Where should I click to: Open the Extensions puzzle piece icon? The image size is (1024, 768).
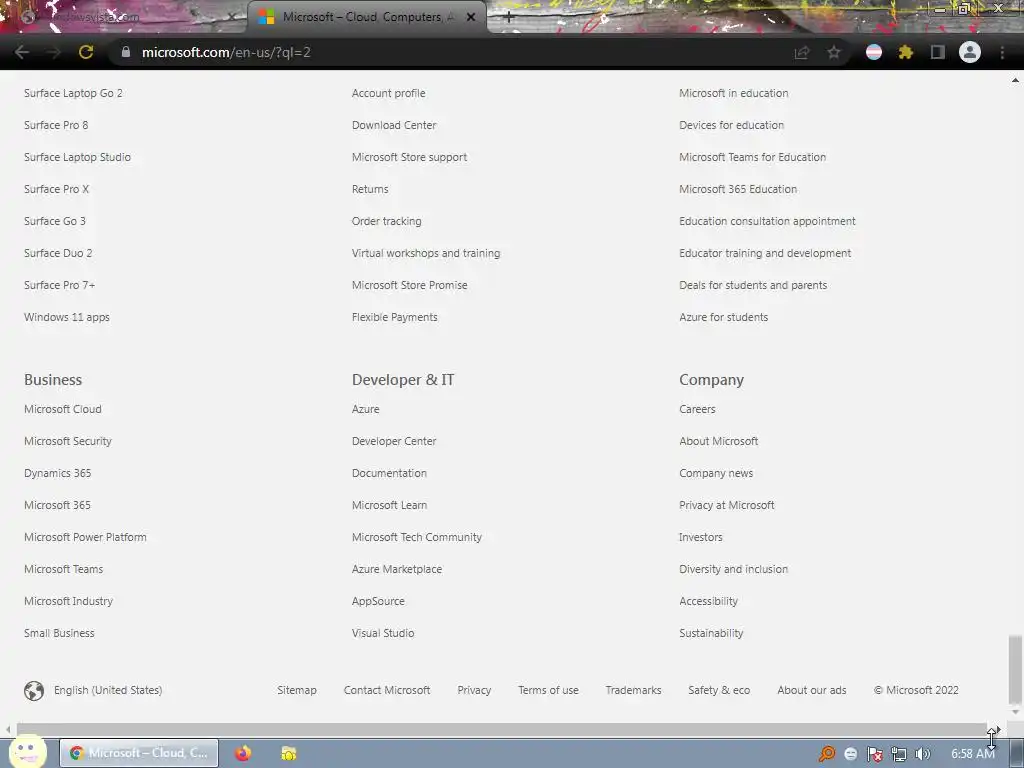905,52
